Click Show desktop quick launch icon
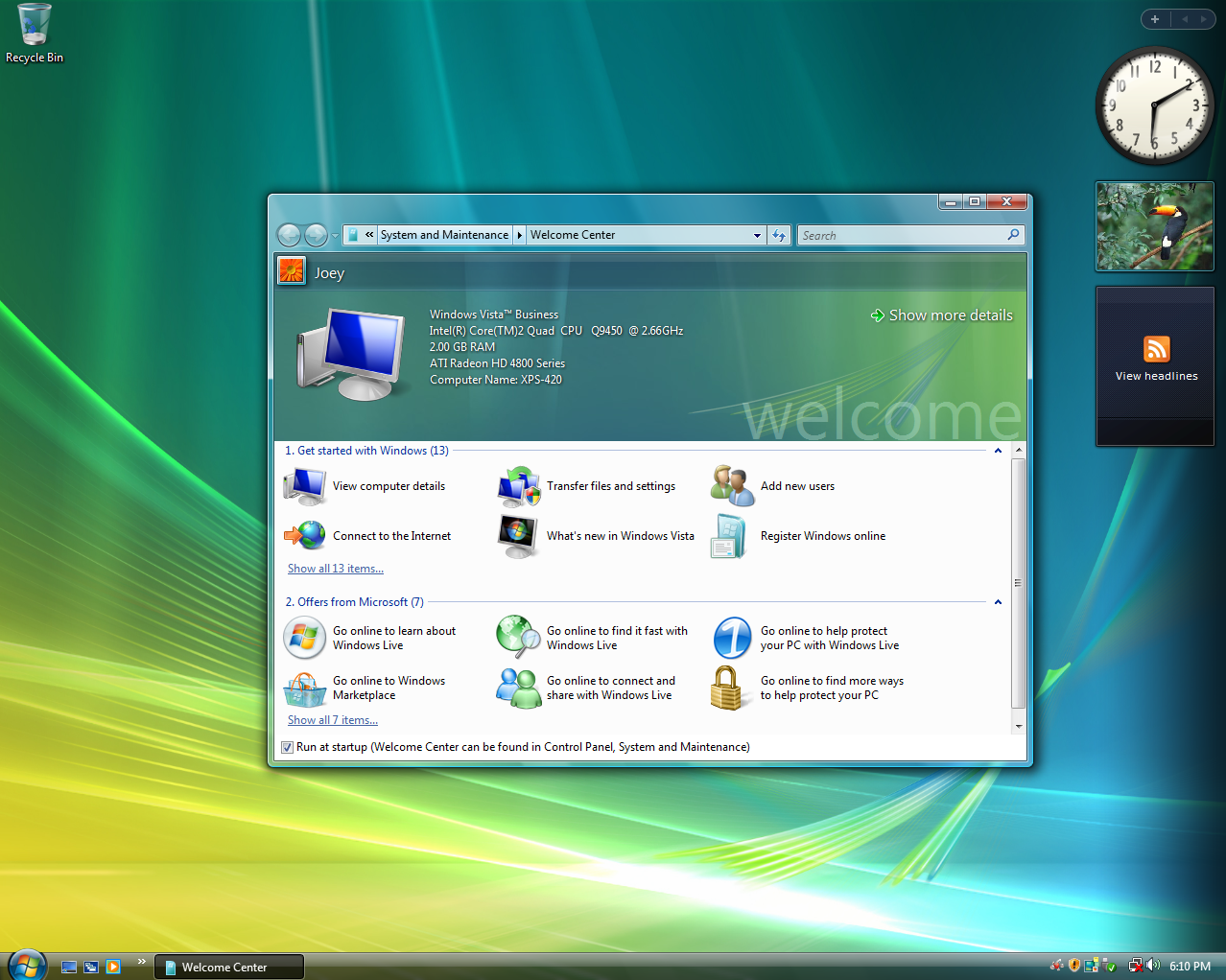Viewport: 1226px width, 980px height. point(69,967)
